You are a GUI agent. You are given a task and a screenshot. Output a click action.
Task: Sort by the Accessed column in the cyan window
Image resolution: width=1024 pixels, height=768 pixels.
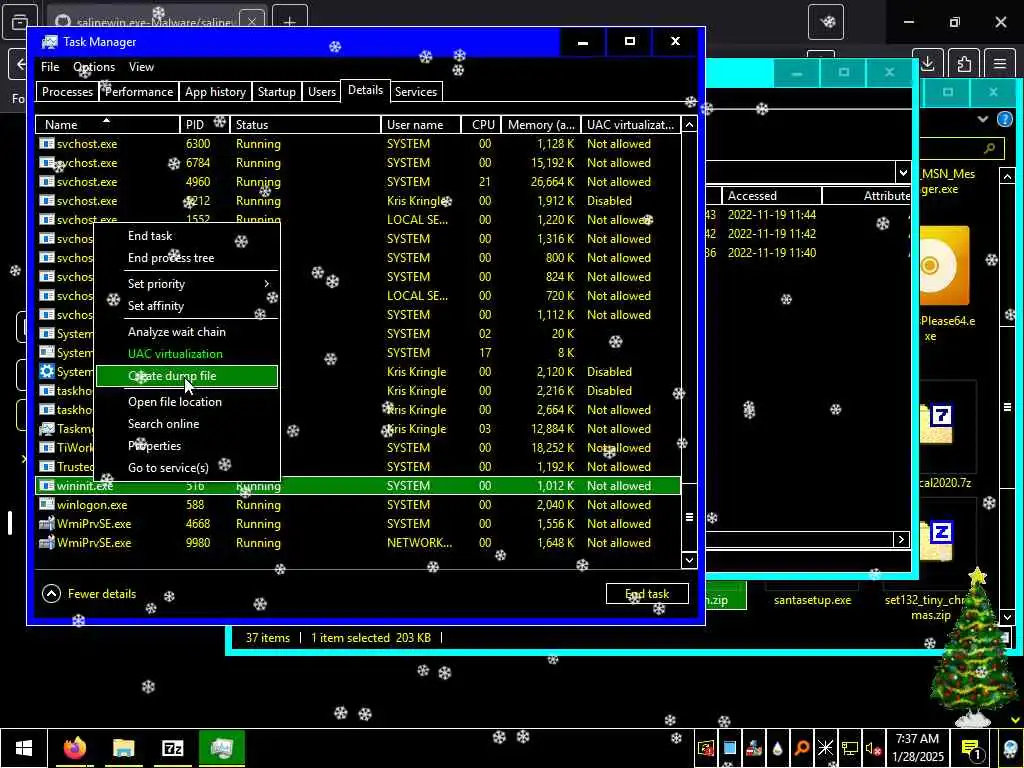pyautogui.click(x=771, y=195)
